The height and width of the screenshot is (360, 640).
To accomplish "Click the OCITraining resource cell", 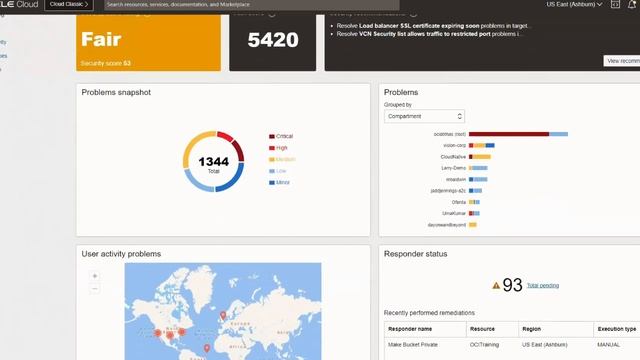I will [x=484, y=345].
